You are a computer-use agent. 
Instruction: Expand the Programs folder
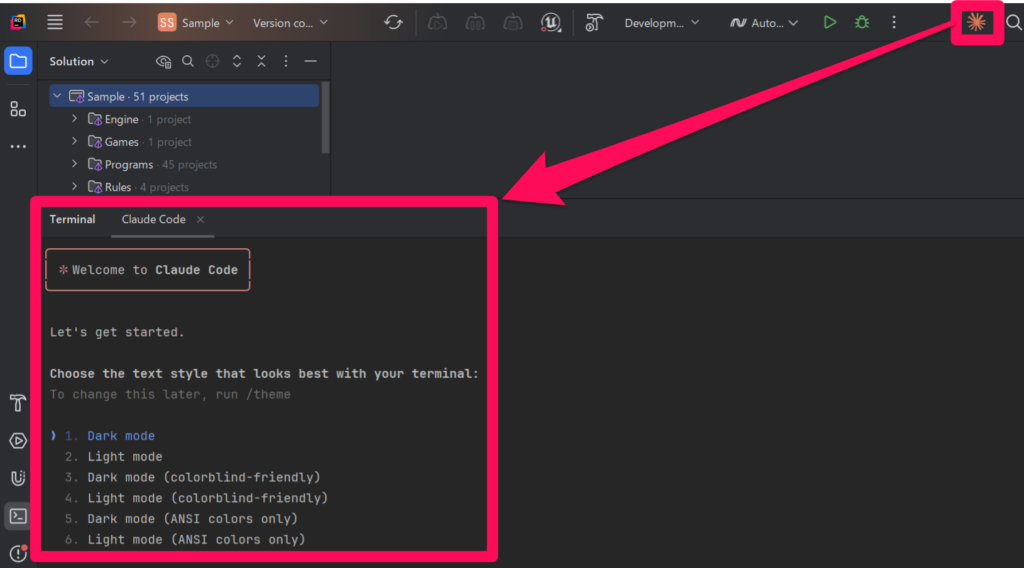[74, 164]
